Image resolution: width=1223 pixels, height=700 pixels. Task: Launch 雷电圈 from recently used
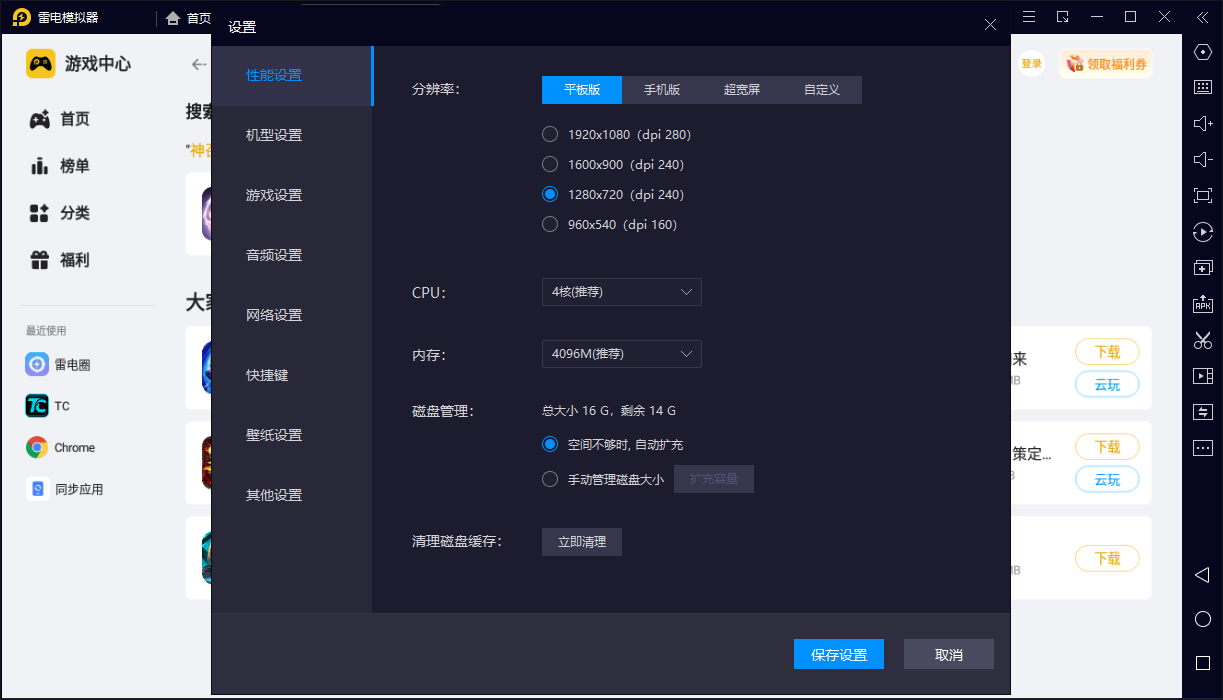tap(59, 365)
